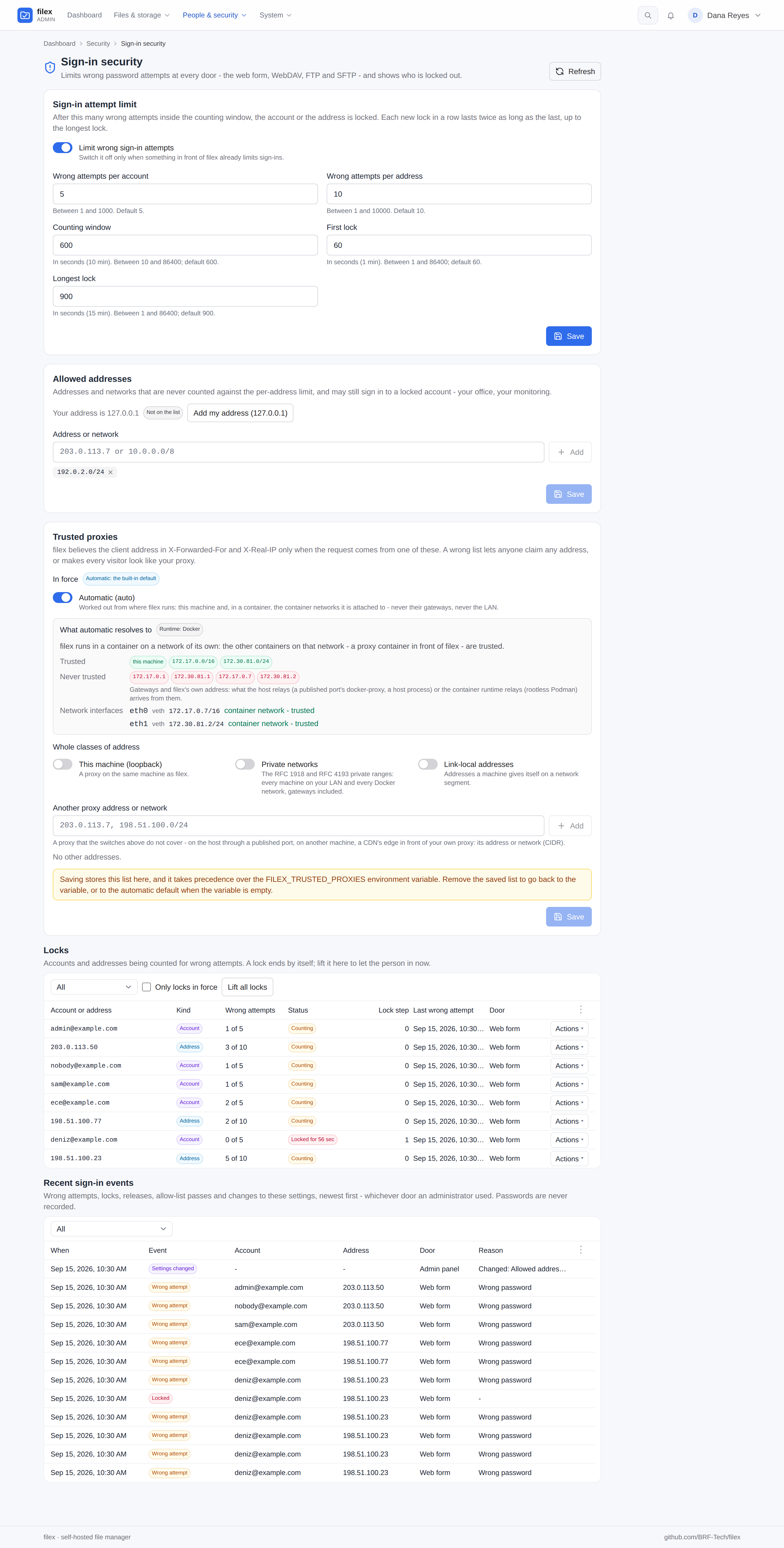Viewport: 784px width, 1548px height.
Task: Refresh the Sign-in security page
Action: click(x=574, y=72)
